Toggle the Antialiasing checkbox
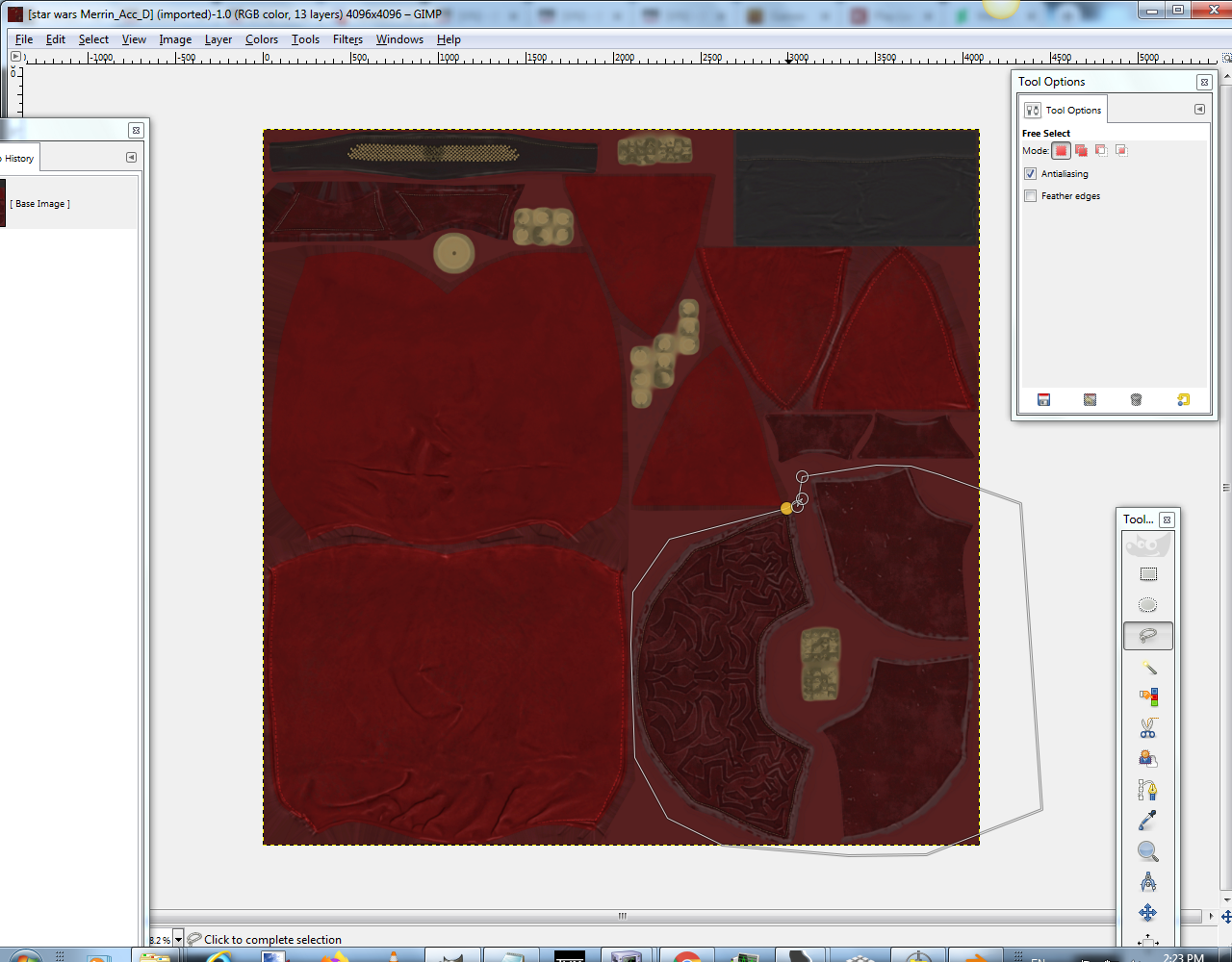This screenshot has height=962, width=1232. point(1031,174)
